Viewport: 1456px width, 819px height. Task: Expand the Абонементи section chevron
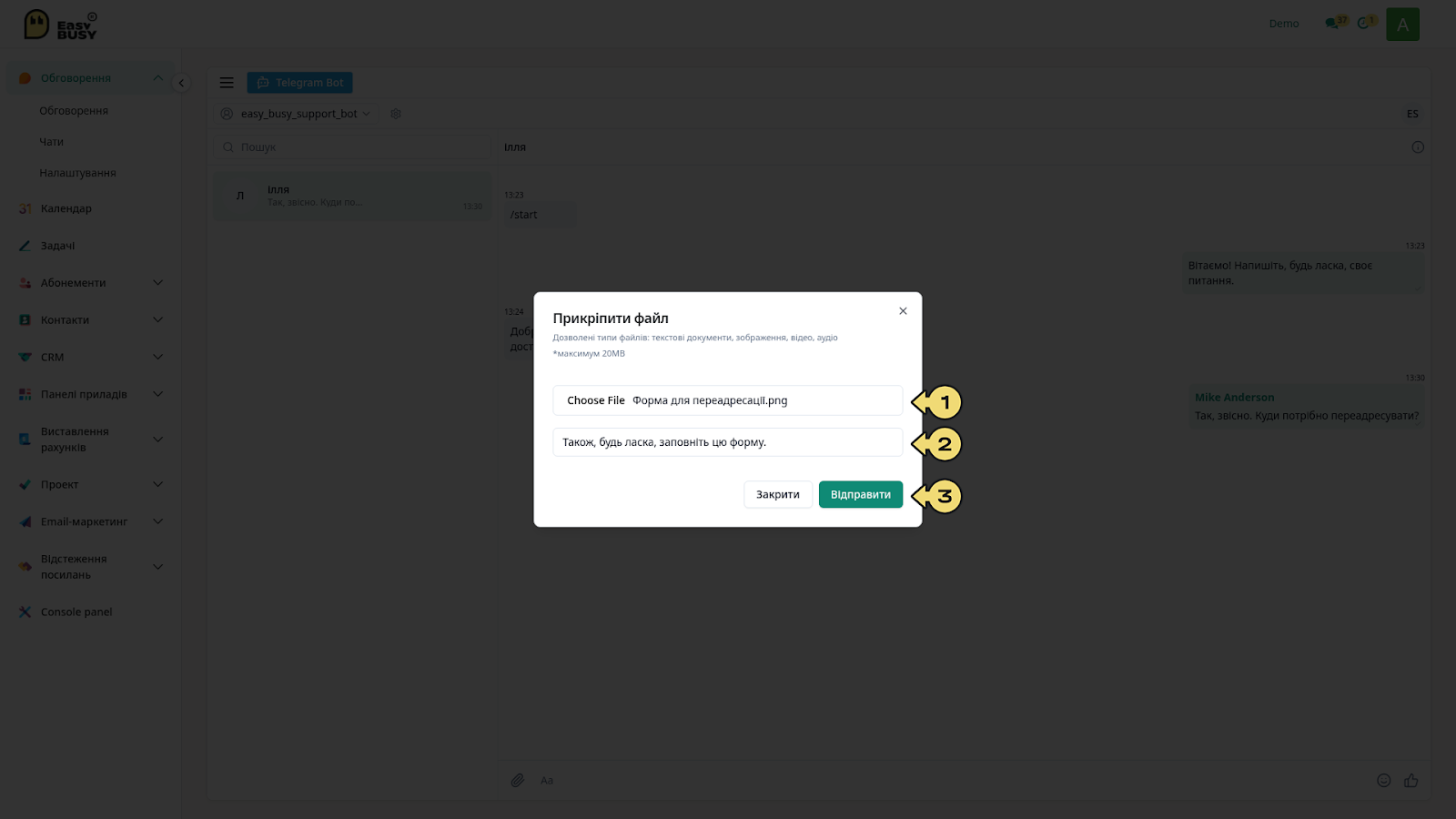[x=158, y=283]
